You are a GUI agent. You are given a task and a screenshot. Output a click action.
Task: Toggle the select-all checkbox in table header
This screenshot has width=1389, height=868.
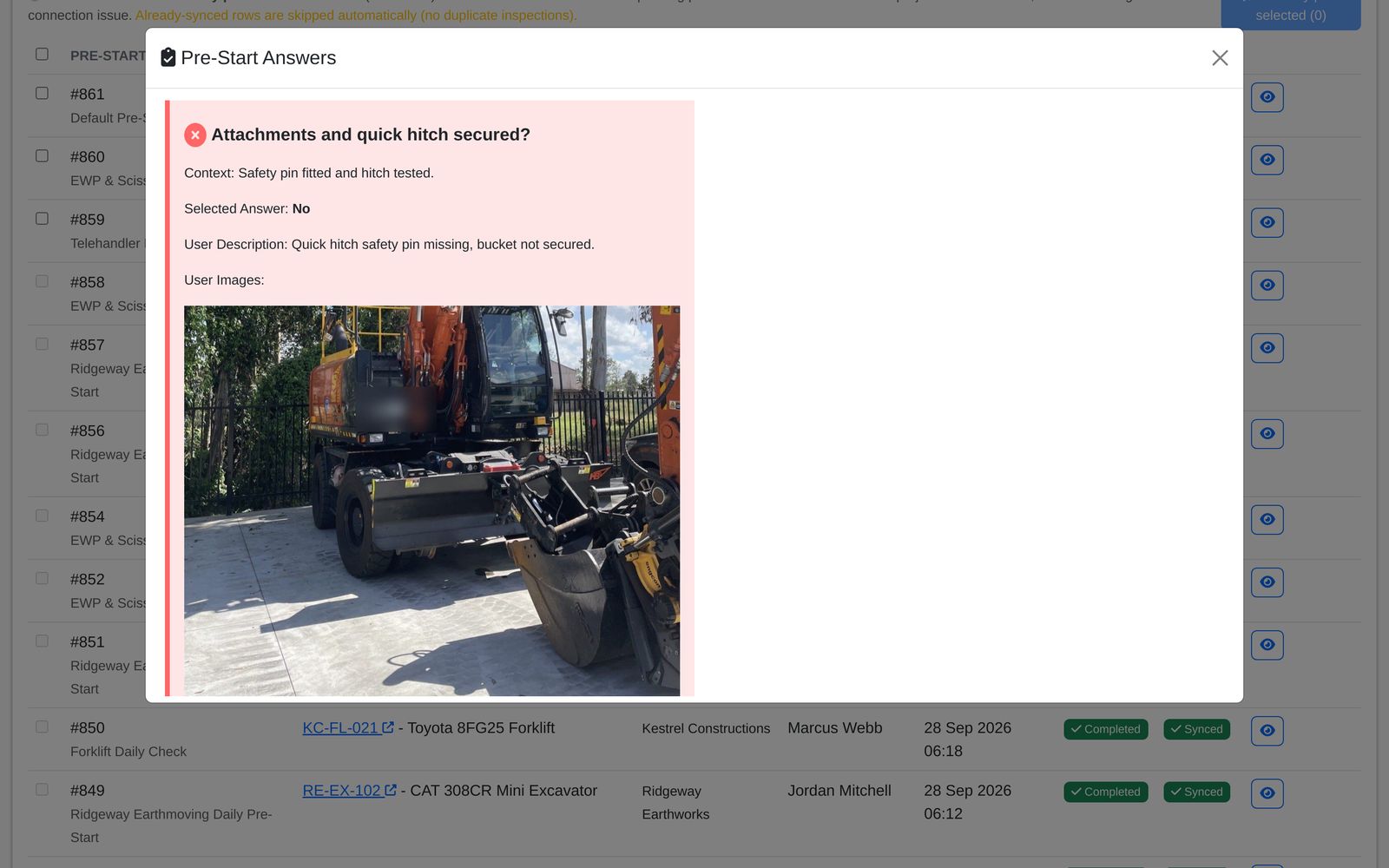click(42, 54)
